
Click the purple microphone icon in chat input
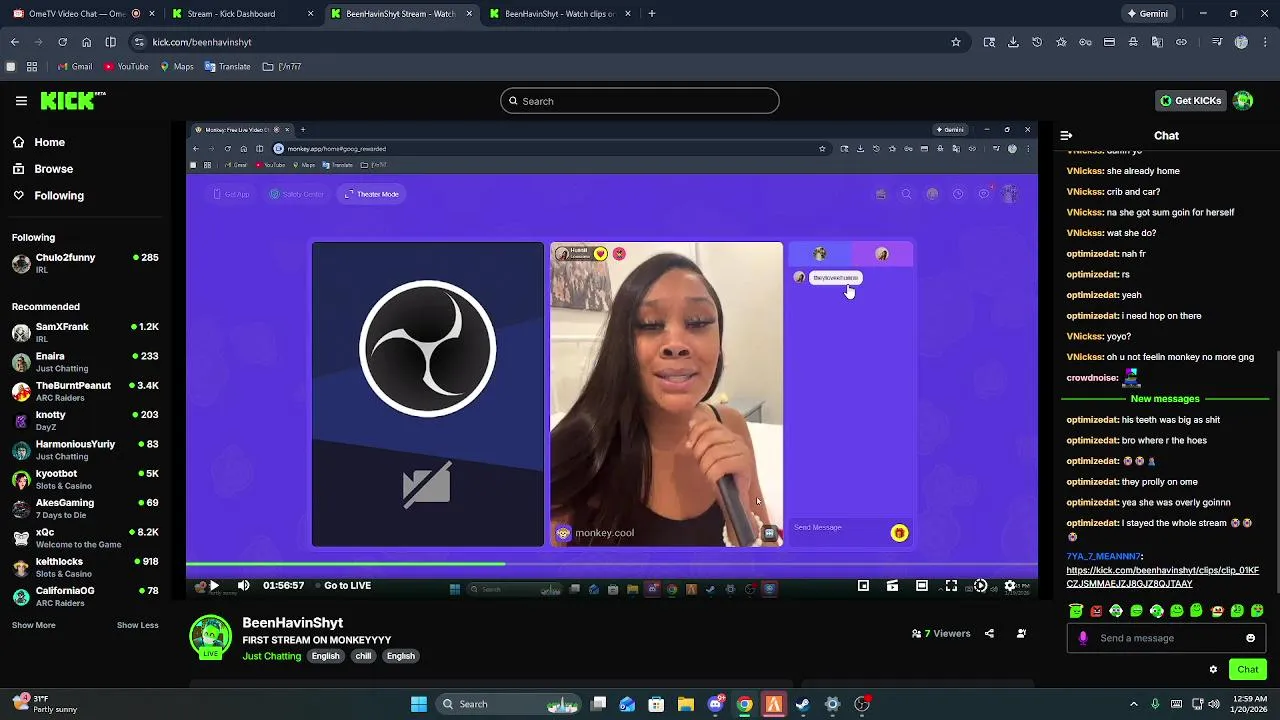1083,638
